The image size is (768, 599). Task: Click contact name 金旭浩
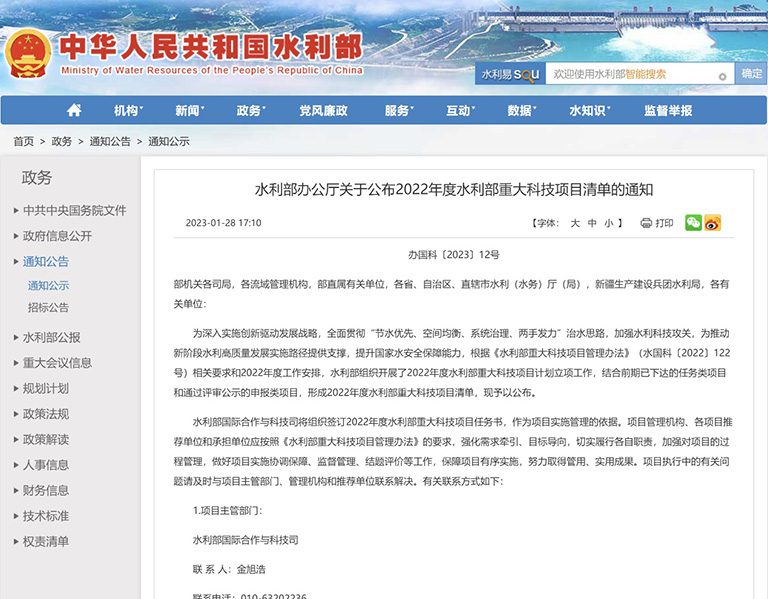tap(251, 570)
